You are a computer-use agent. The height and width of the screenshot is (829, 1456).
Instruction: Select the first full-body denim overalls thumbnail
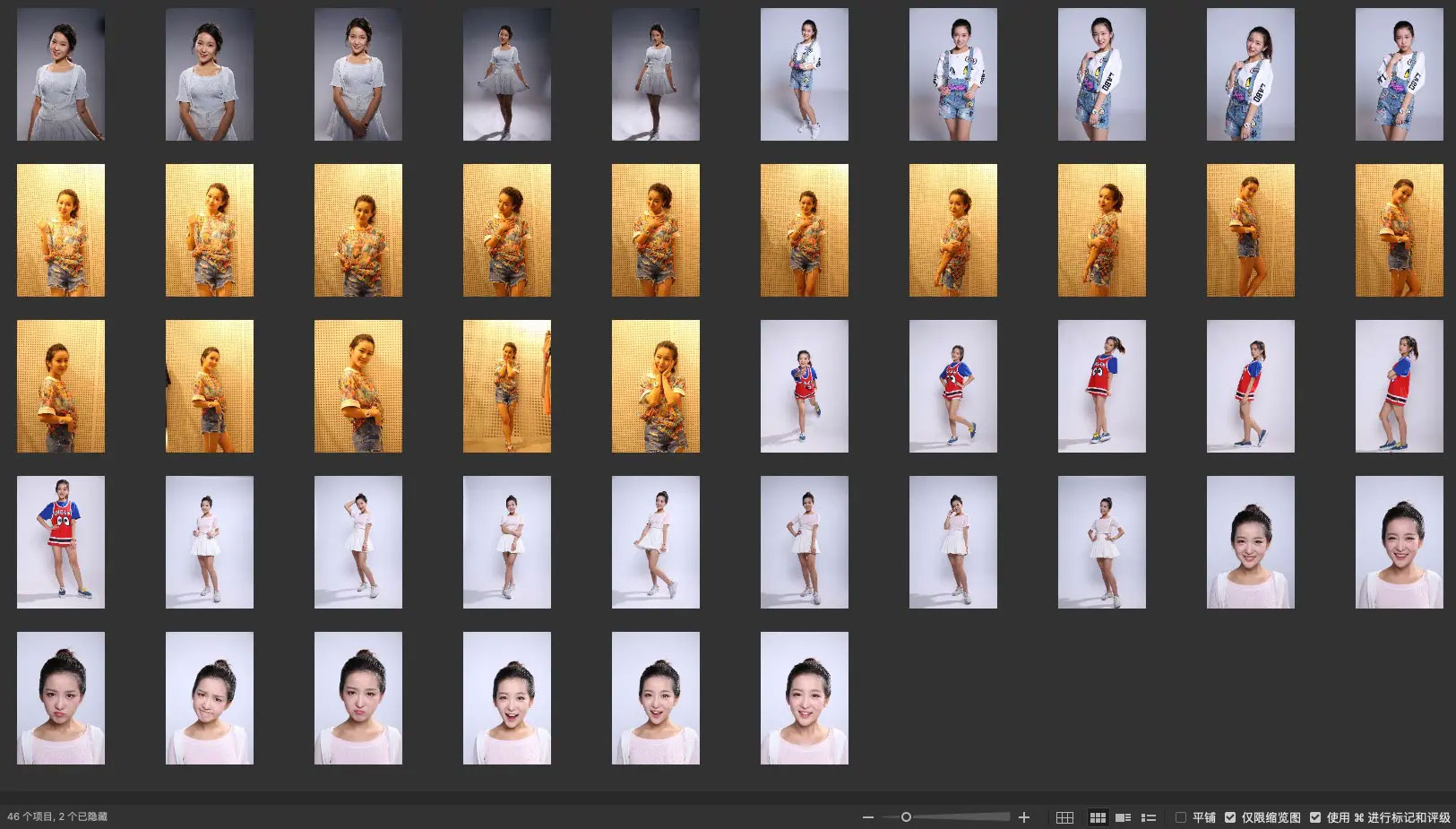click(804, 74)
